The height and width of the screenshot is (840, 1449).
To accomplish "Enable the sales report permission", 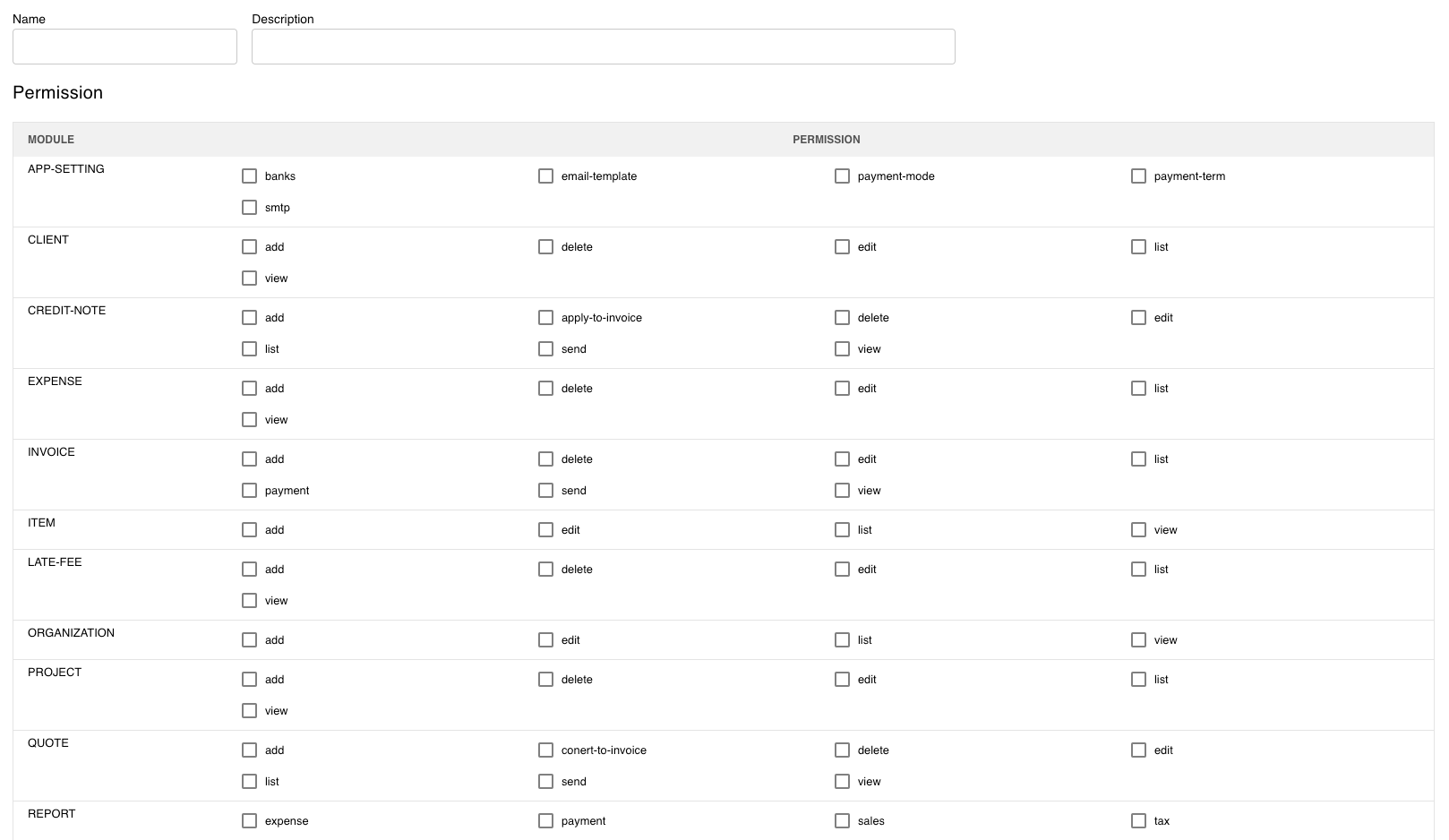I will tap(843, 821).
